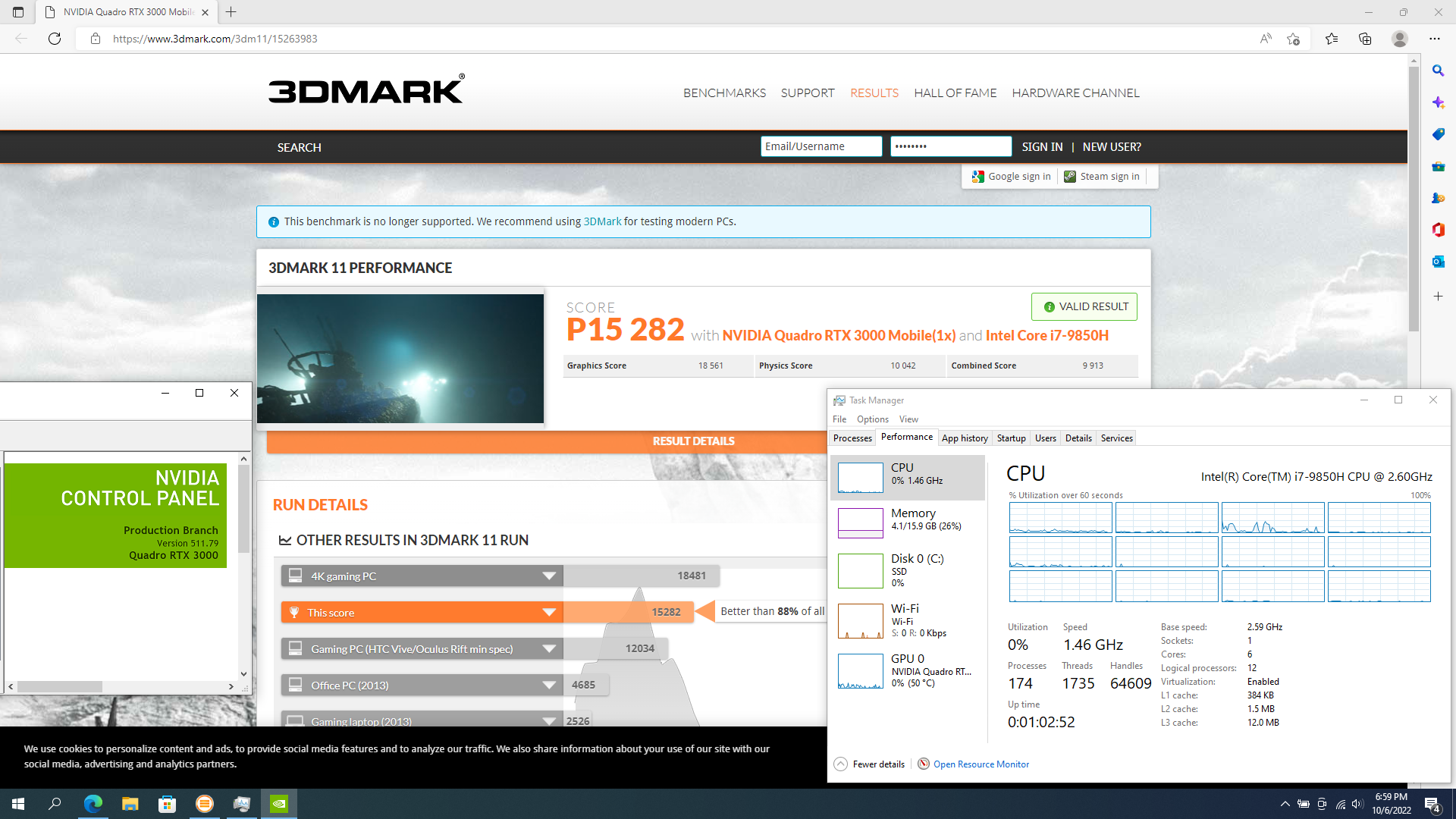Switch to NVIDIA Control Panel taskbar icon
Image resolution: width=1456 pixels, height=819 pixels.
point(279,804)
